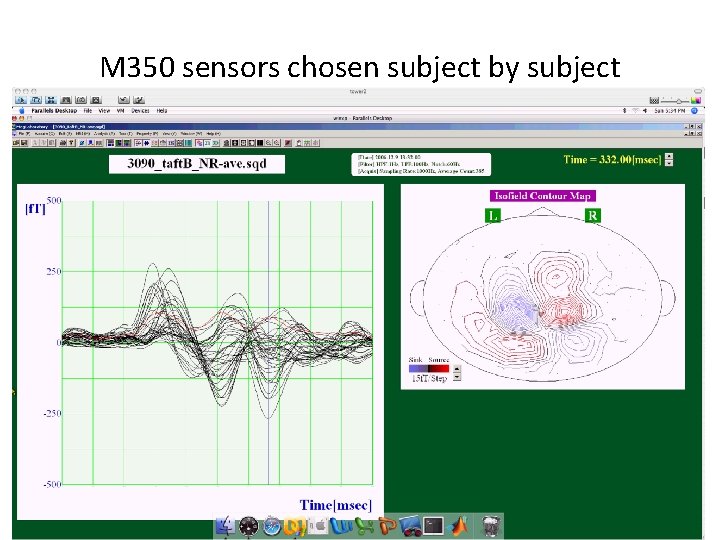Launch Safari from the Dock
The height and width of the screenshot is (540, 720).
[272, 526]
